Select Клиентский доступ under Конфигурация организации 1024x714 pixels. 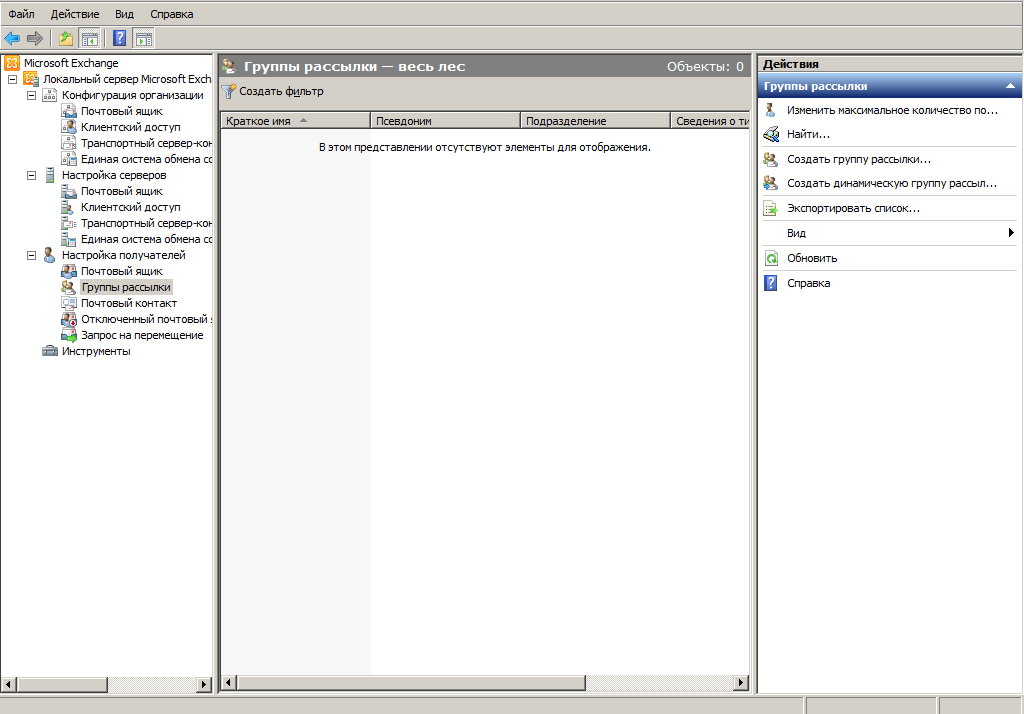tap(131, 127)
